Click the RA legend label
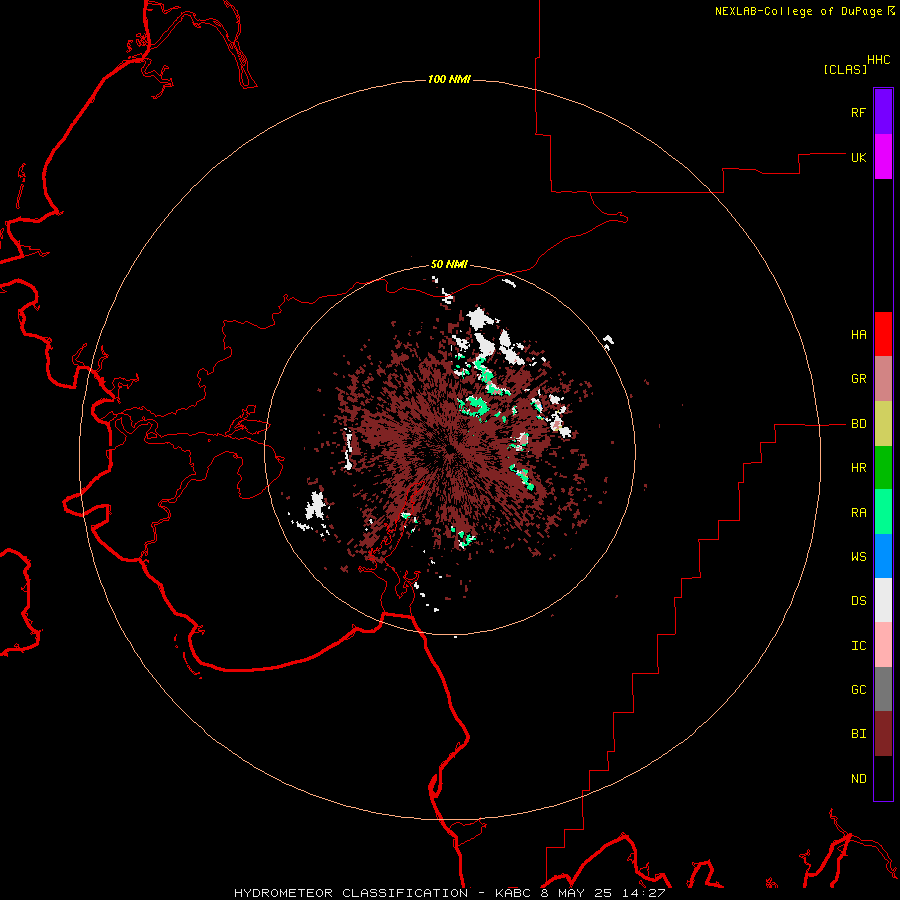This screenshot has height=900, width=900. (858, 512)
